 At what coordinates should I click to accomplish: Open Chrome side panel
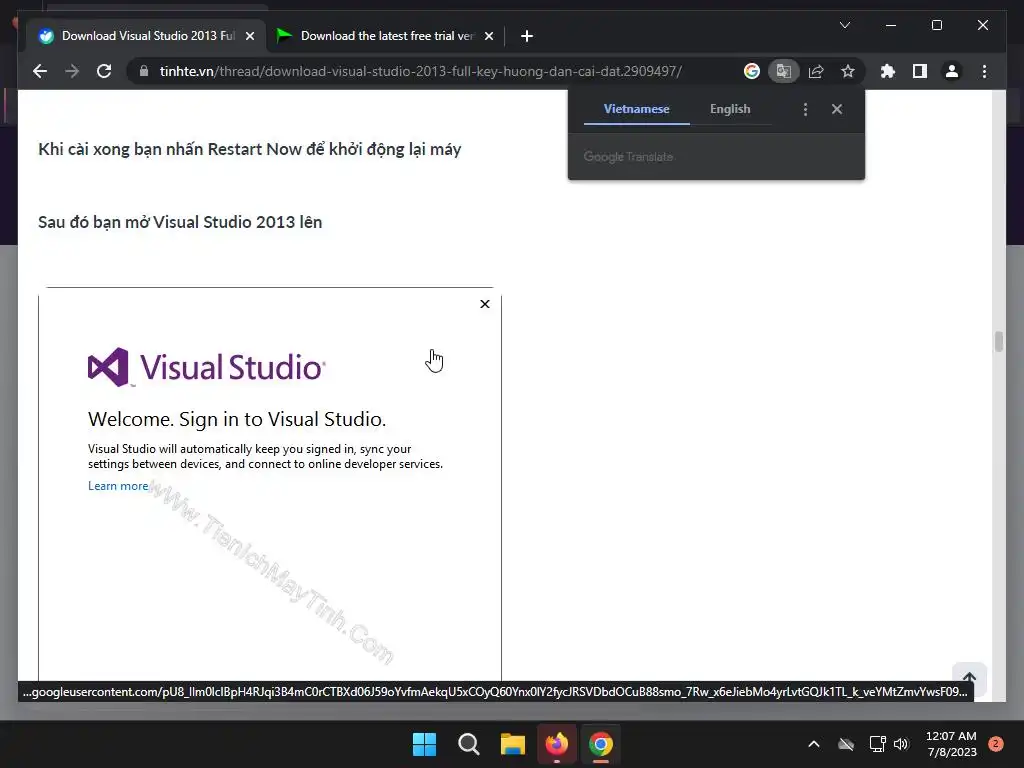tap(920, 71)
